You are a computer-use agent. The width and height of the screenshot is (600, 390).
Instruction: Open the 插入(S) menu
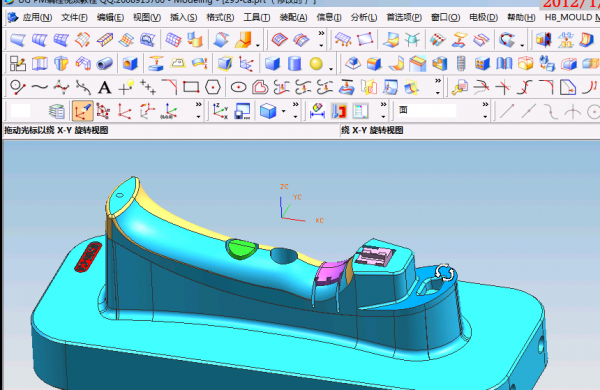point(184,18)
